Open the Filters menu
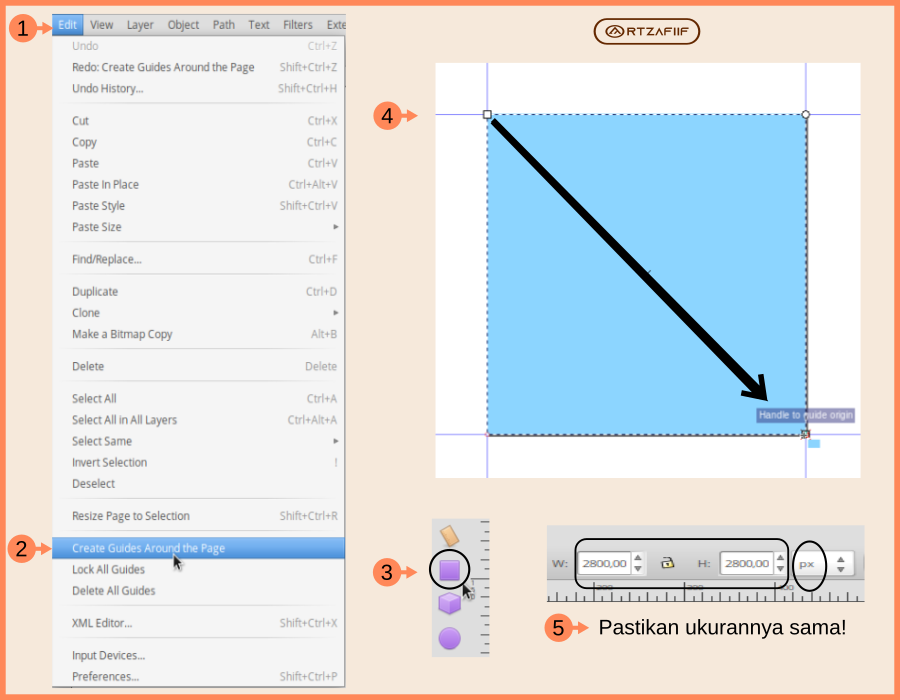This screenshot has height=700, width=900. pos(297,24)
